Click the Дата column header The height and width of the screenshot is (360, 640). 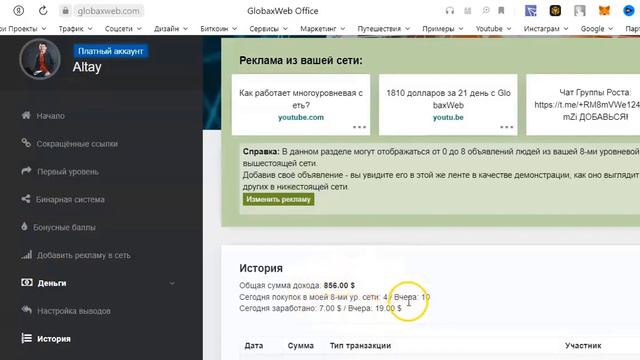pyautogui.click(x=253, y=346)
